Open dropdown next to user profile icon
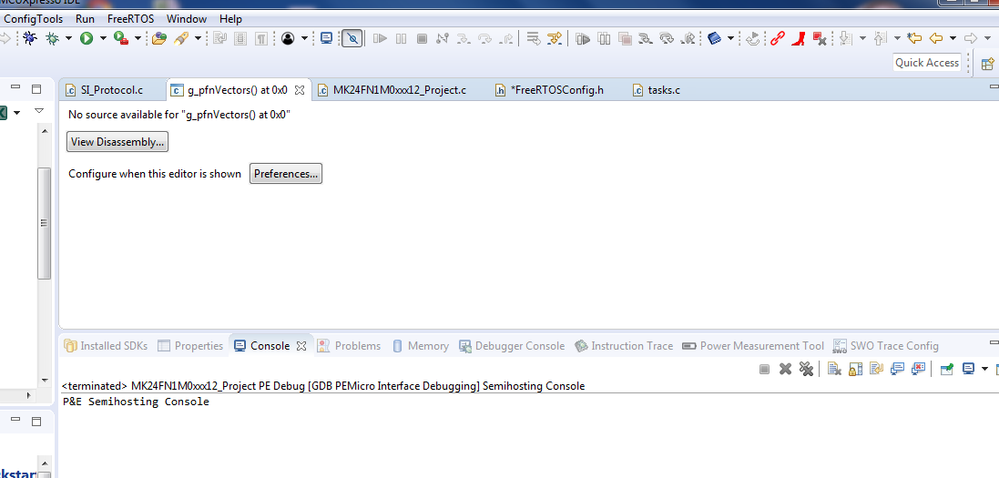Viewport: 999px width, 478px height. pyautogui.click(x=304, y=39)
